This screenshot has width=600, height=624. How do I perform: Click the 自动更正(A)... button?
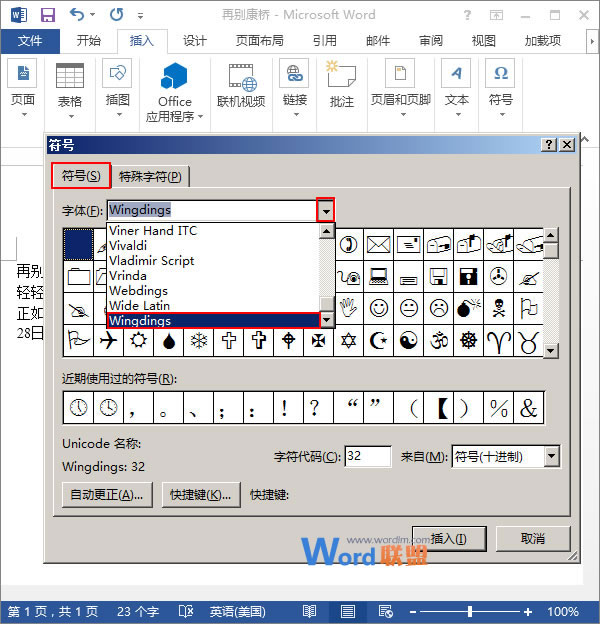point(107,495)
